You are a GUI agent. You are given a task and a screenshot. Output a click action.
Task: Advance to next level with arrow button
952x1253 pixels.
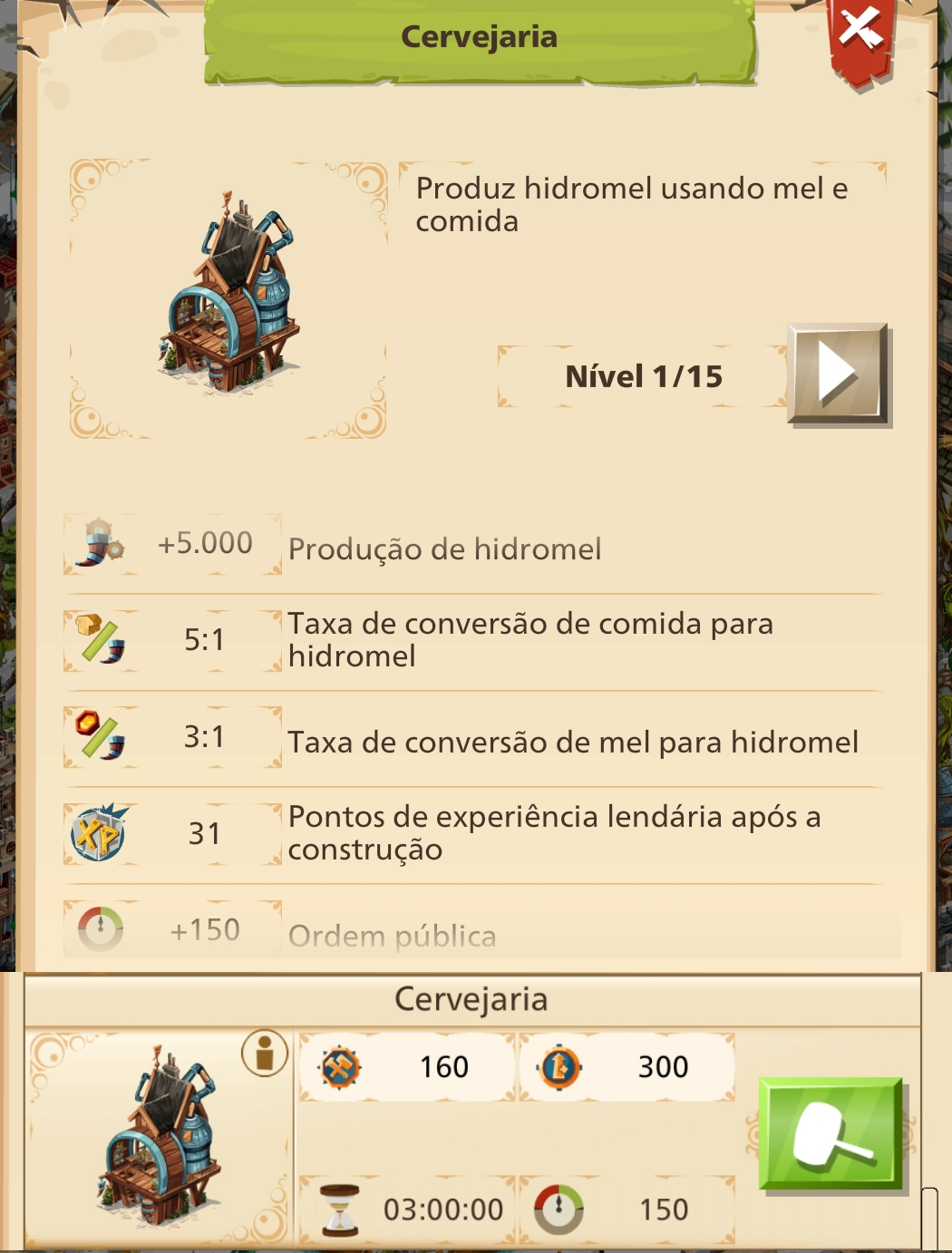840,374
